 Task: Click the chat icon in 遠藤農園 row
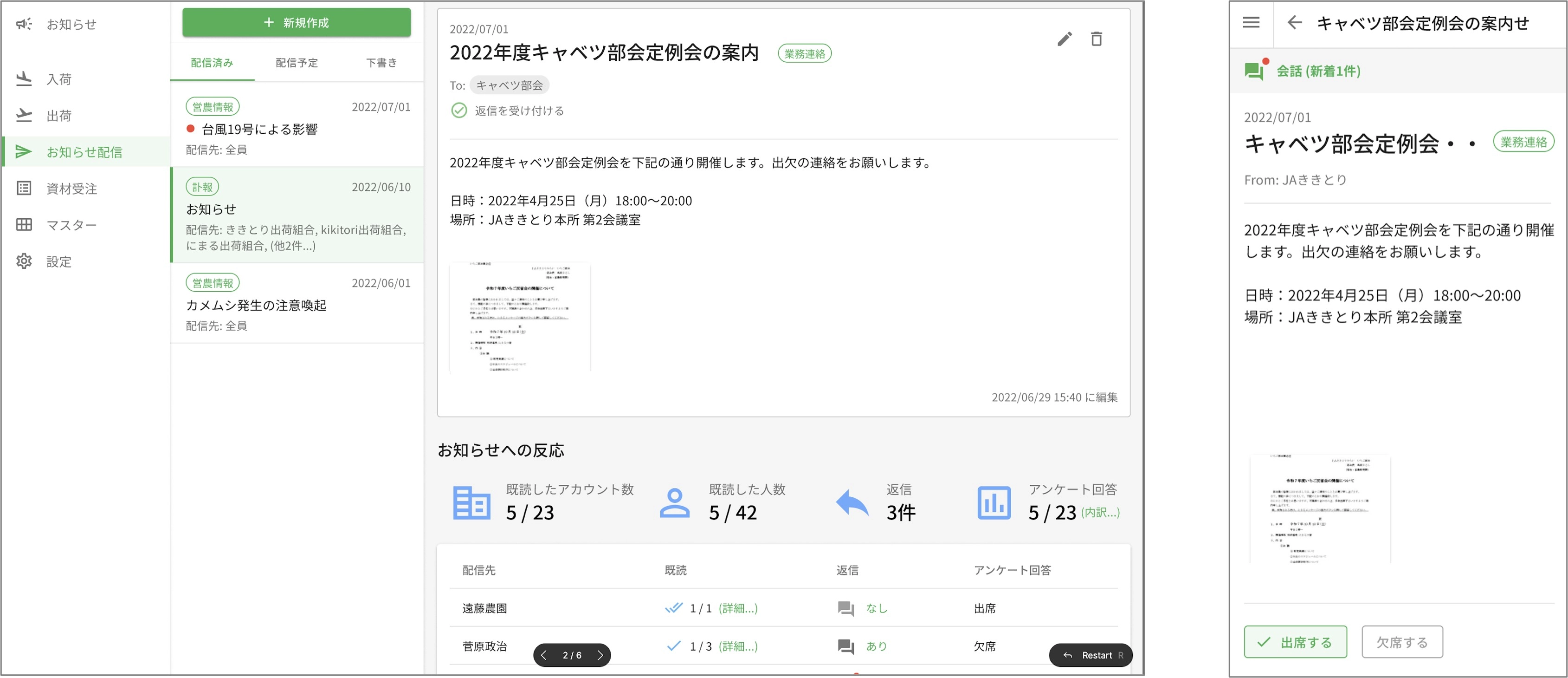(x=845, y=608)
